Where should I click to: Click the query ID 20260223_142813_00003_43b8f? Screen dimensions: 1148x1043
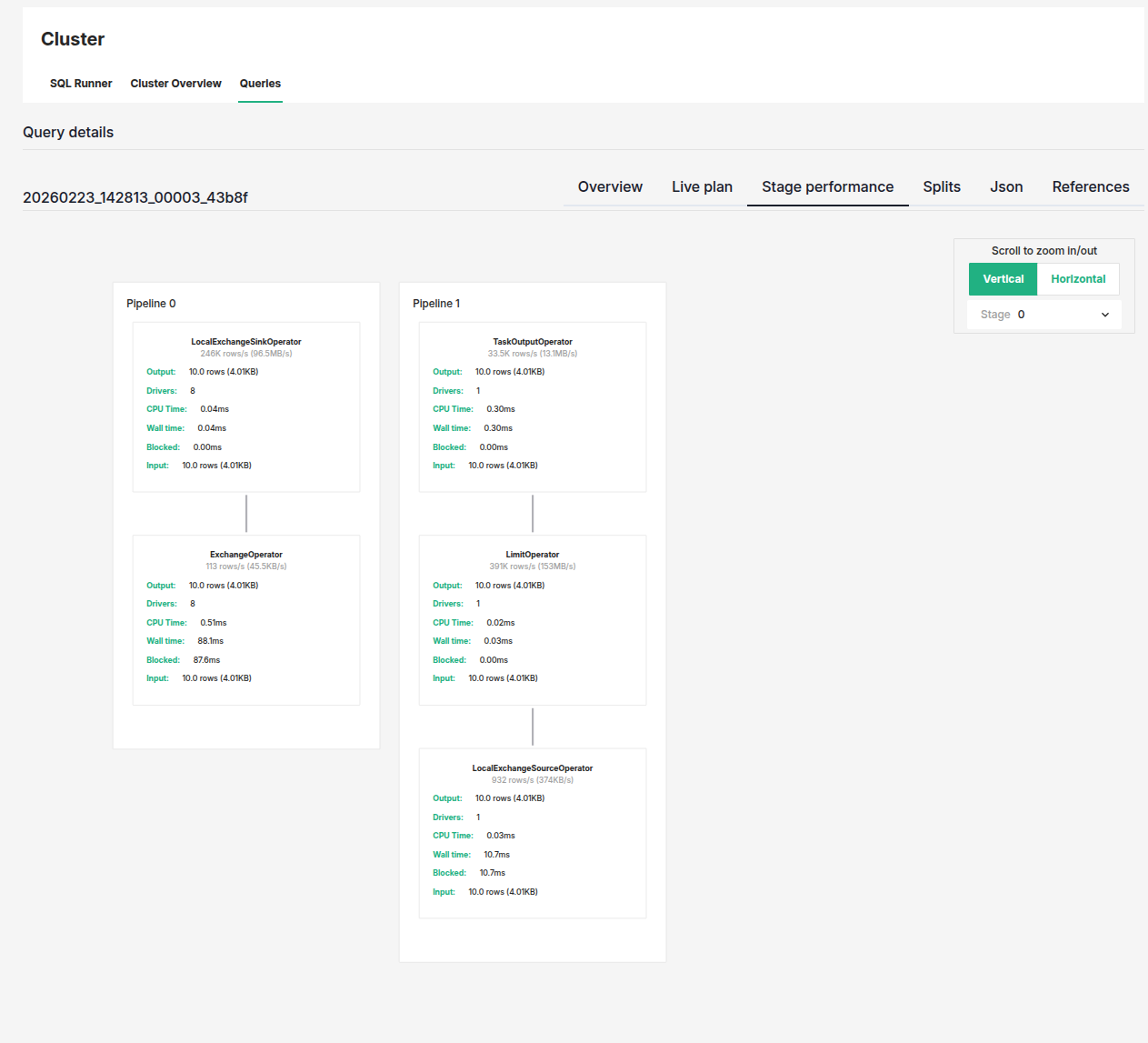point(135,197)
